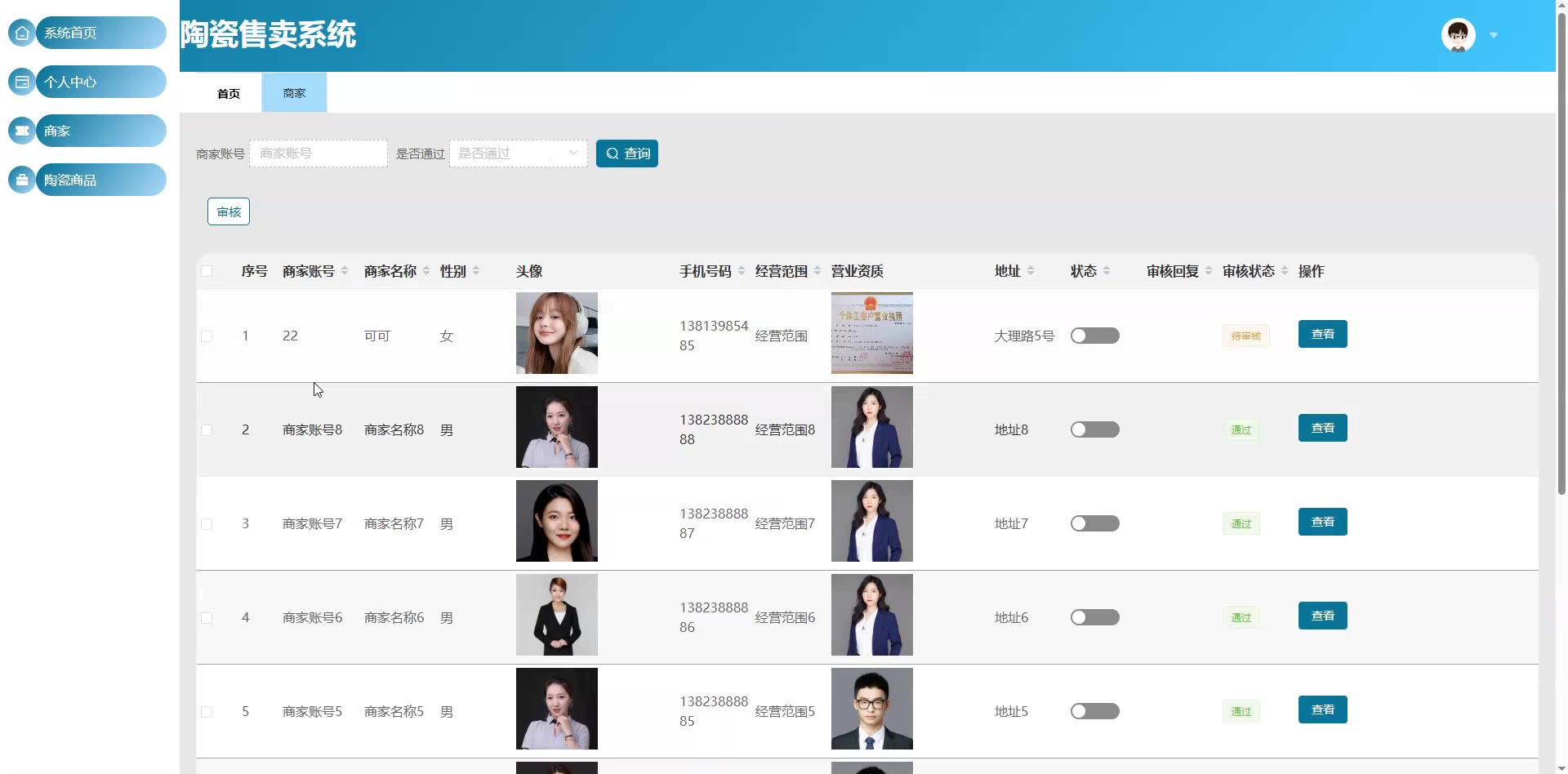Click the 通过 tag in 商家账号8 row
Screen dimensions: 1568x774
[x=1241, y=429]
